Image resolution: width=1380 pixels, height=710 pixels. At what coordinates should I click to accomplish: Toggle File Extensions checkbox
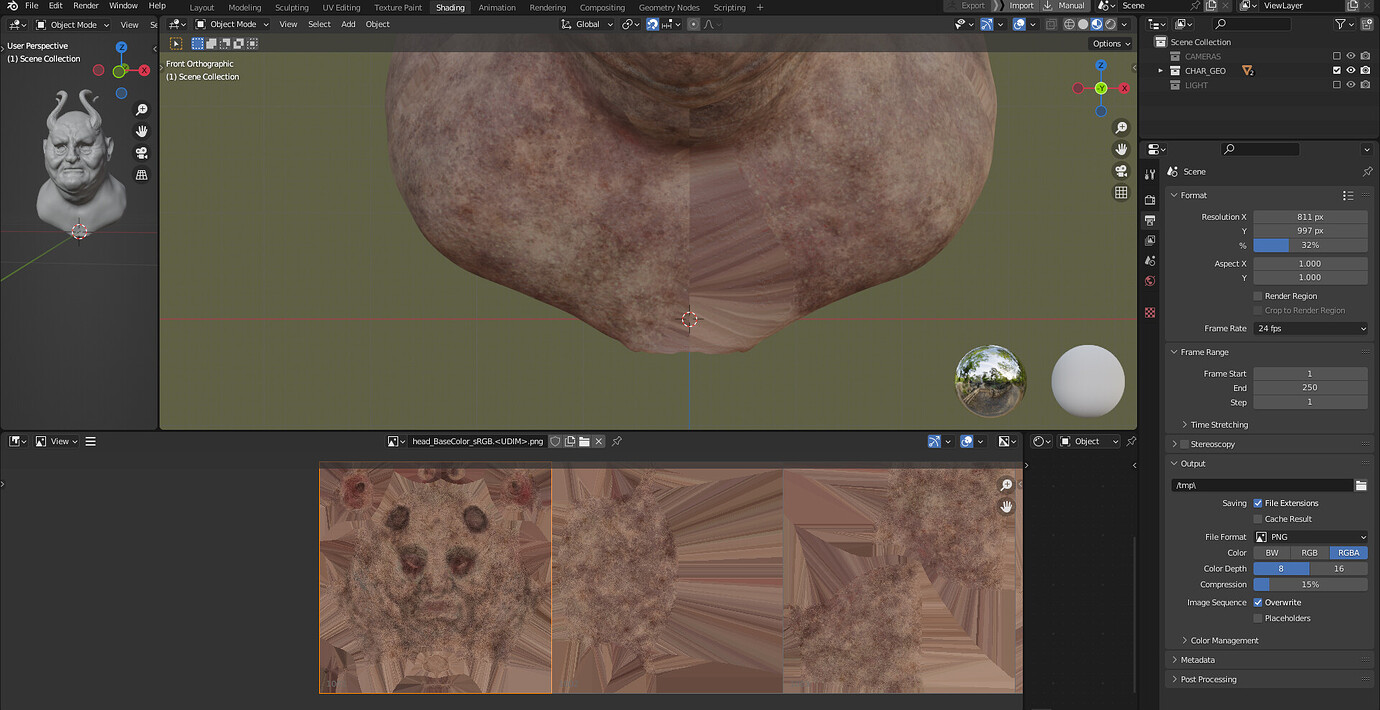[1258, 503]
